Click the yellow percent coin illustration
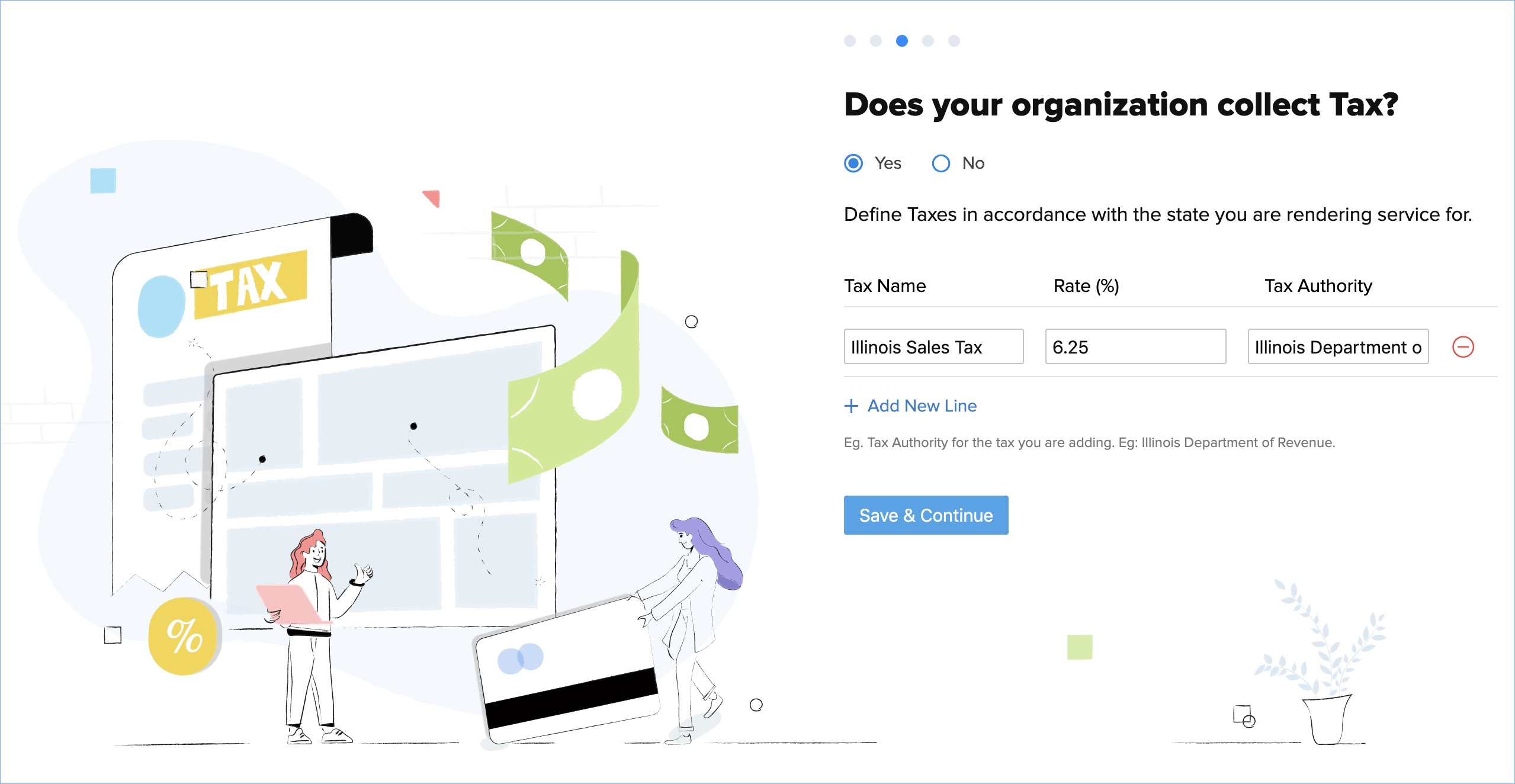The width and height of the screenshot is (1515, 784). click(x=184, y=637)
